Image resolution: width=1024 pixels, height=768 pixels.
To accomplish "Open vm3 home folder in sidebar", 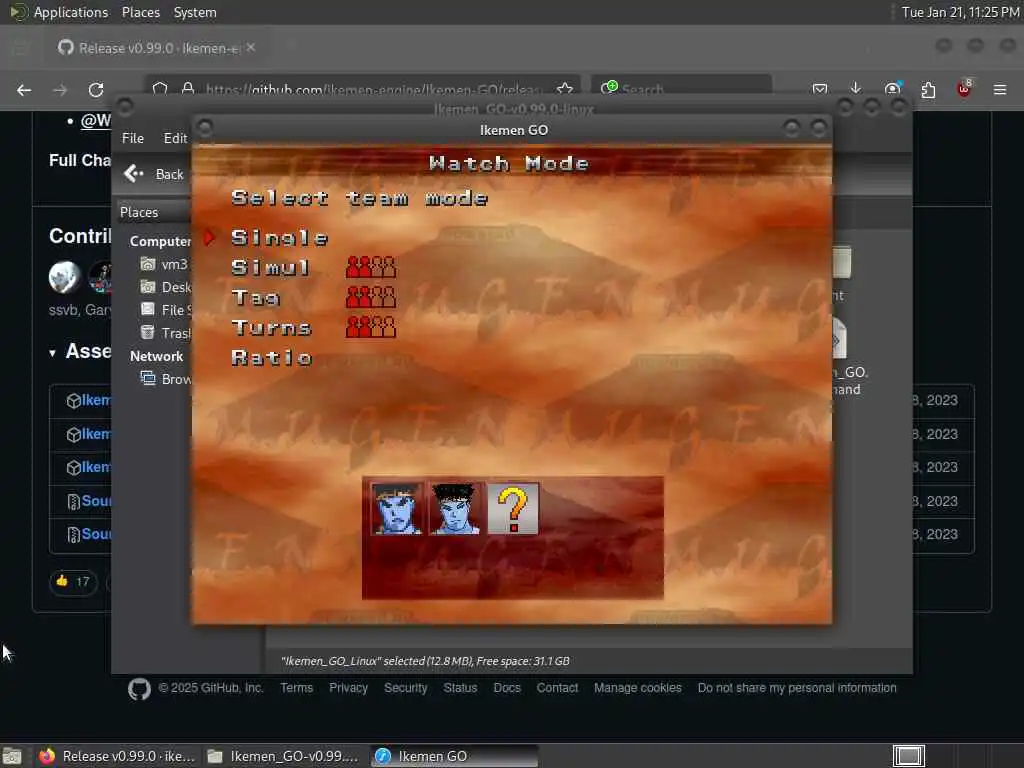I will point(165,264).
